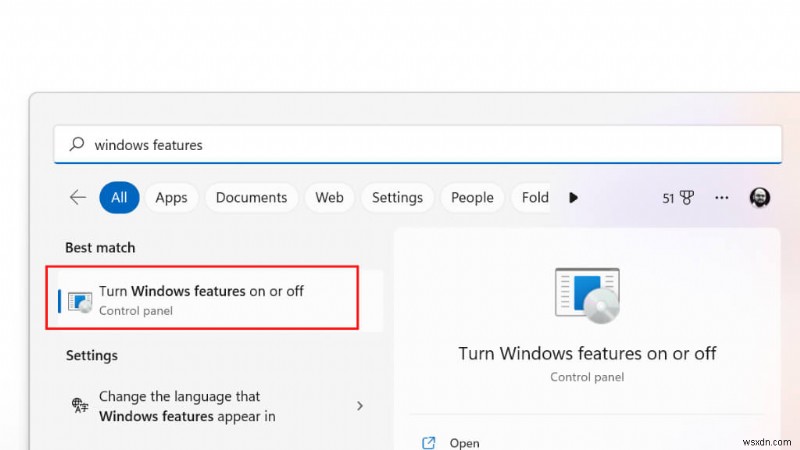Select the partially shown Fold filter
The height and width of the screenshot is (450, 800).
point(531,197)
